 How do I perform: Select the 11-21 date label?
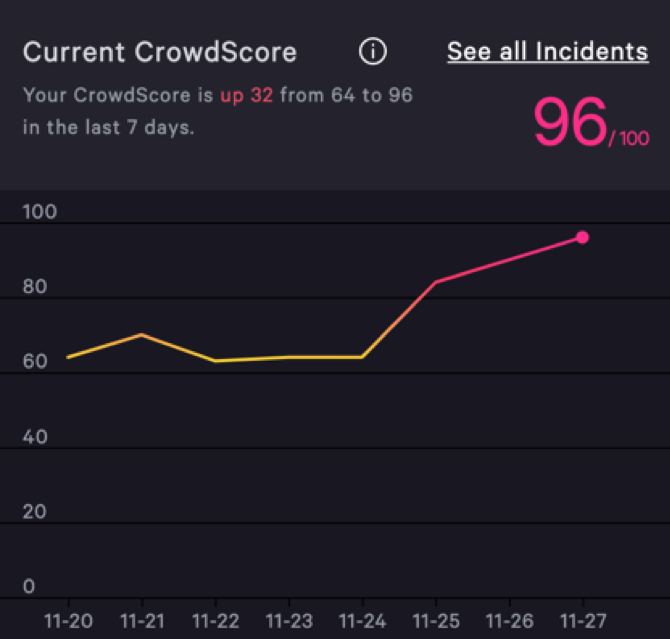141,621
